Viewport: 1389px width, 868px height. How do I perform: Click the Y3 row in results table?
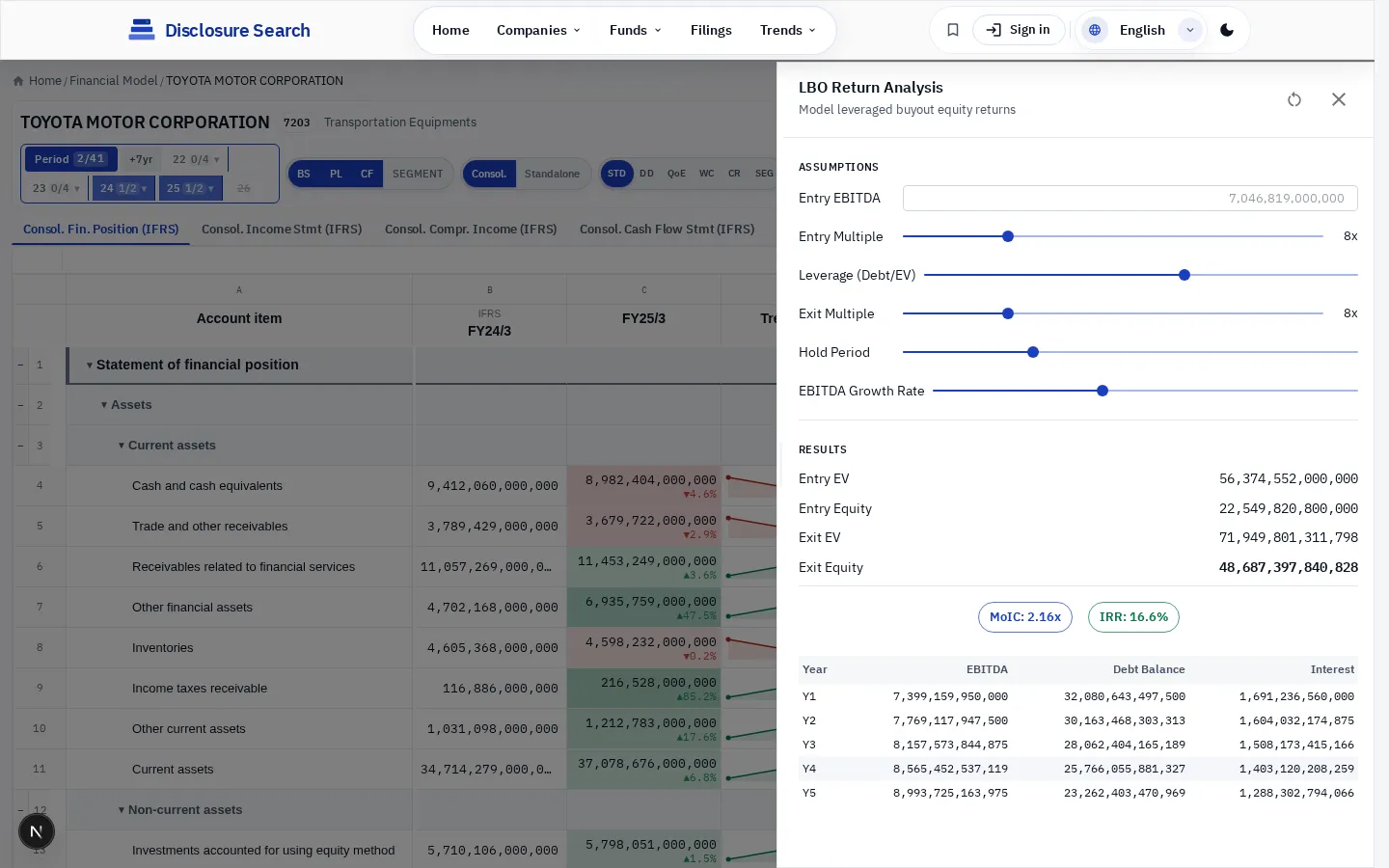(1078, 745)
